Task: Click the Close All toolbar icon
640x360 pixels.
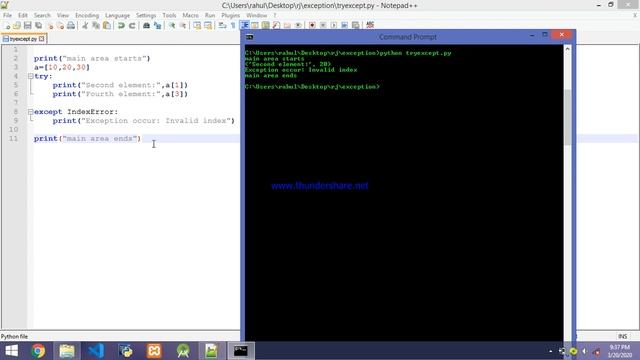Action: [x=60, y=25]
